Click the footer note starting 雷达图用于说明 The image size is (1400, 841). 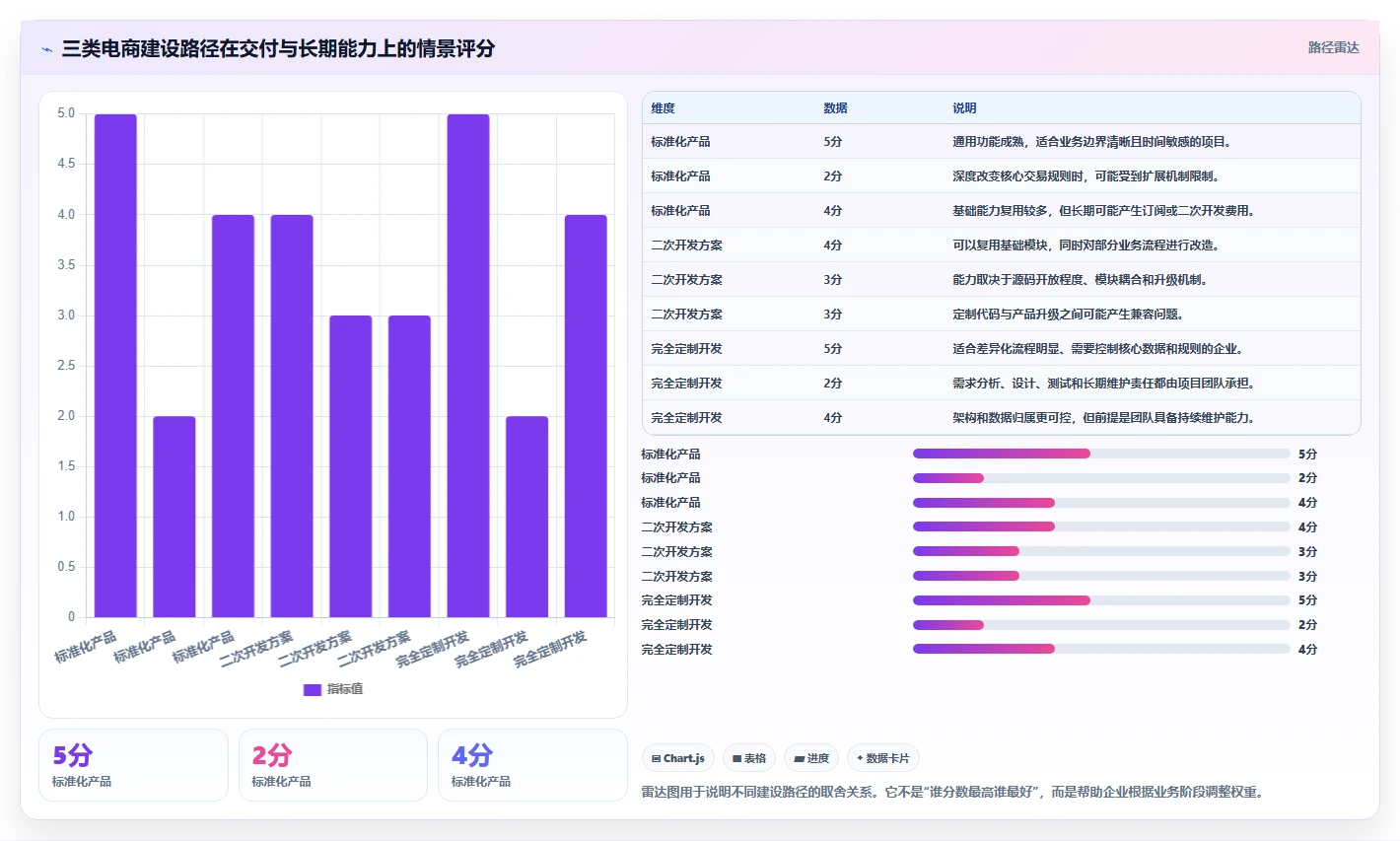pos(952,792)
